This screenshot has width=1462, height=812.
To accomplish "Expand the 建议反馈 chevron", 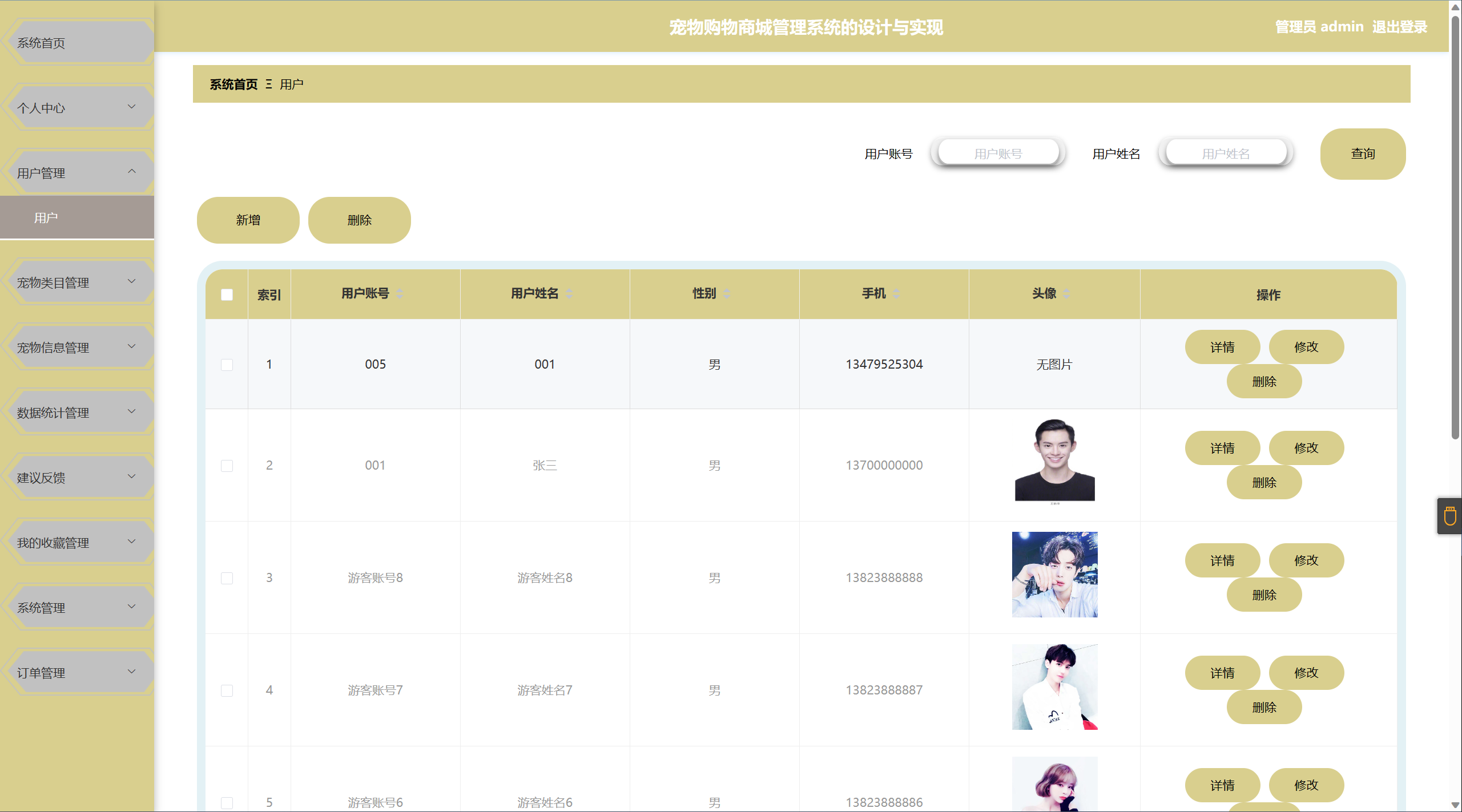I will click(x=132, y=476).
